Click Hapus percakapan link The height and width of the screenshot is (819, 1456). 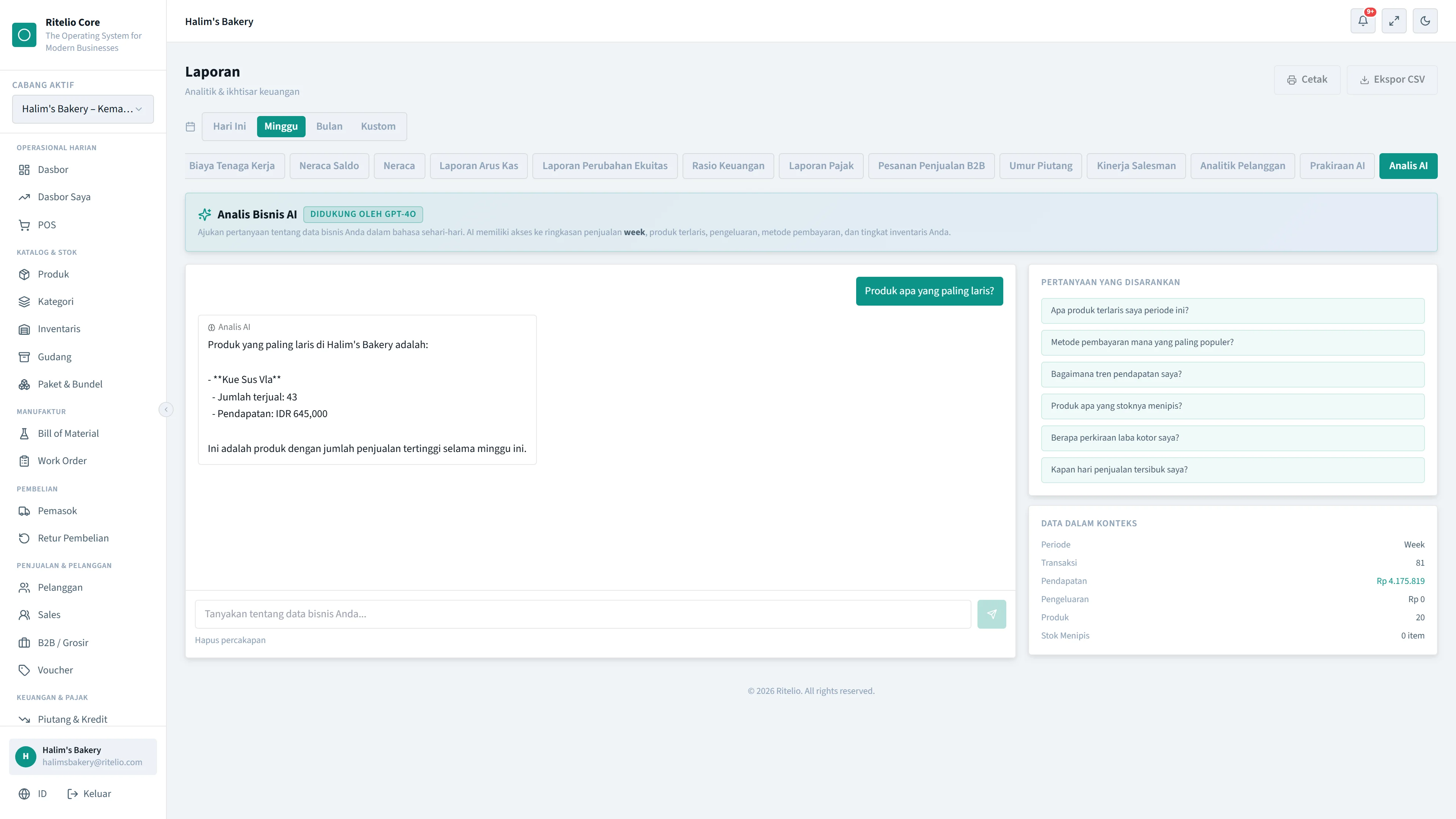pyautogui.click(x=230, y=640)
